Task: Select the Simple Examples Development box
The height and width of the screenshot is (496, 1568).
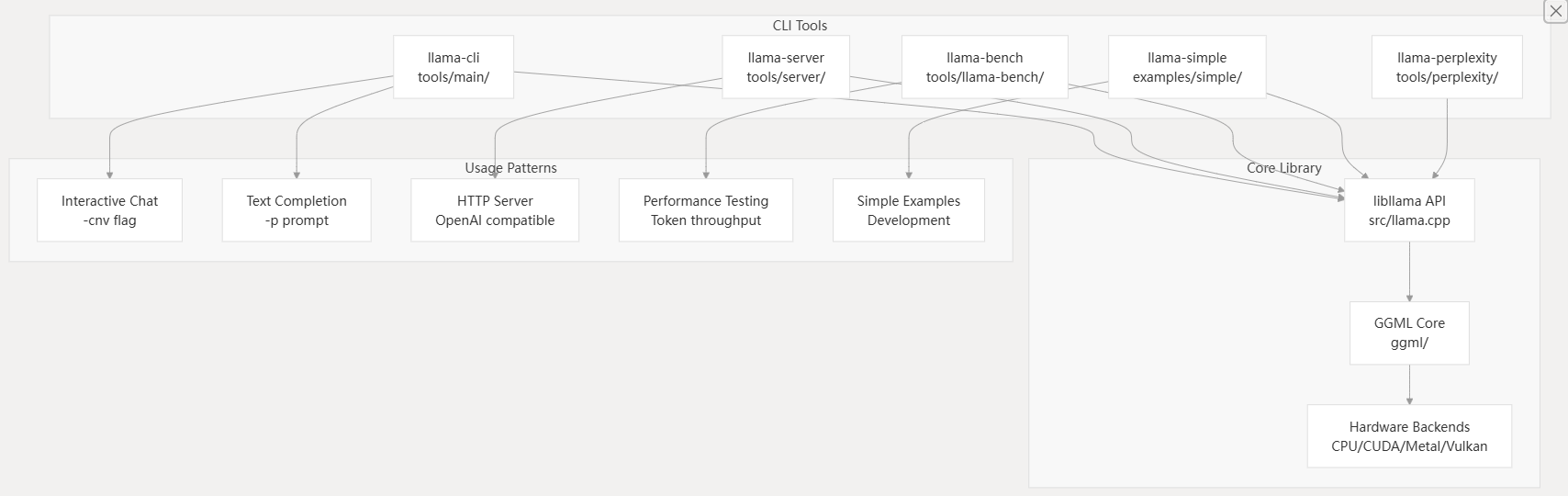Action: click(x=909, y=210)
